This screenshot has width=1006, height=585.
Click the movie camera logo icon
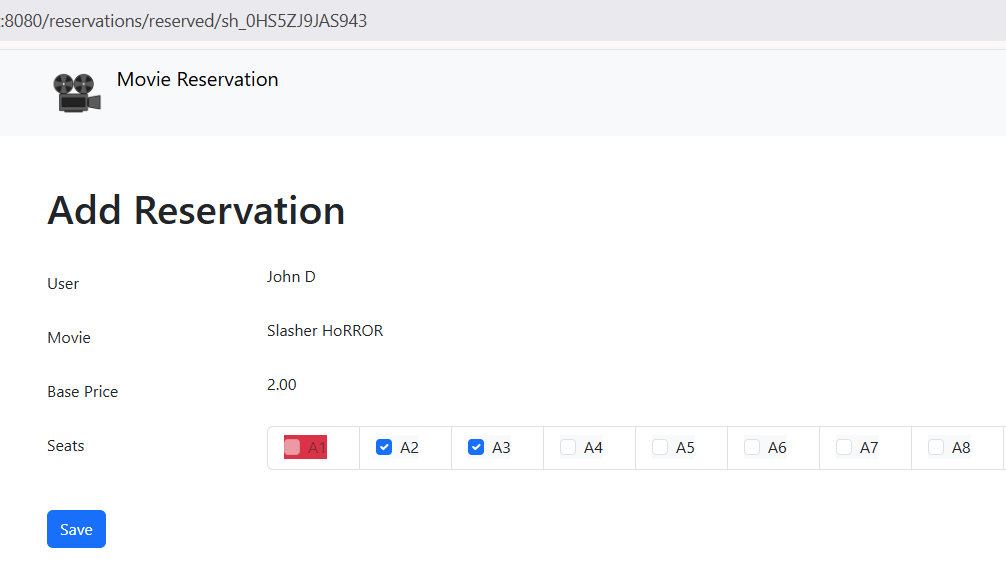[x=77, y=92]
